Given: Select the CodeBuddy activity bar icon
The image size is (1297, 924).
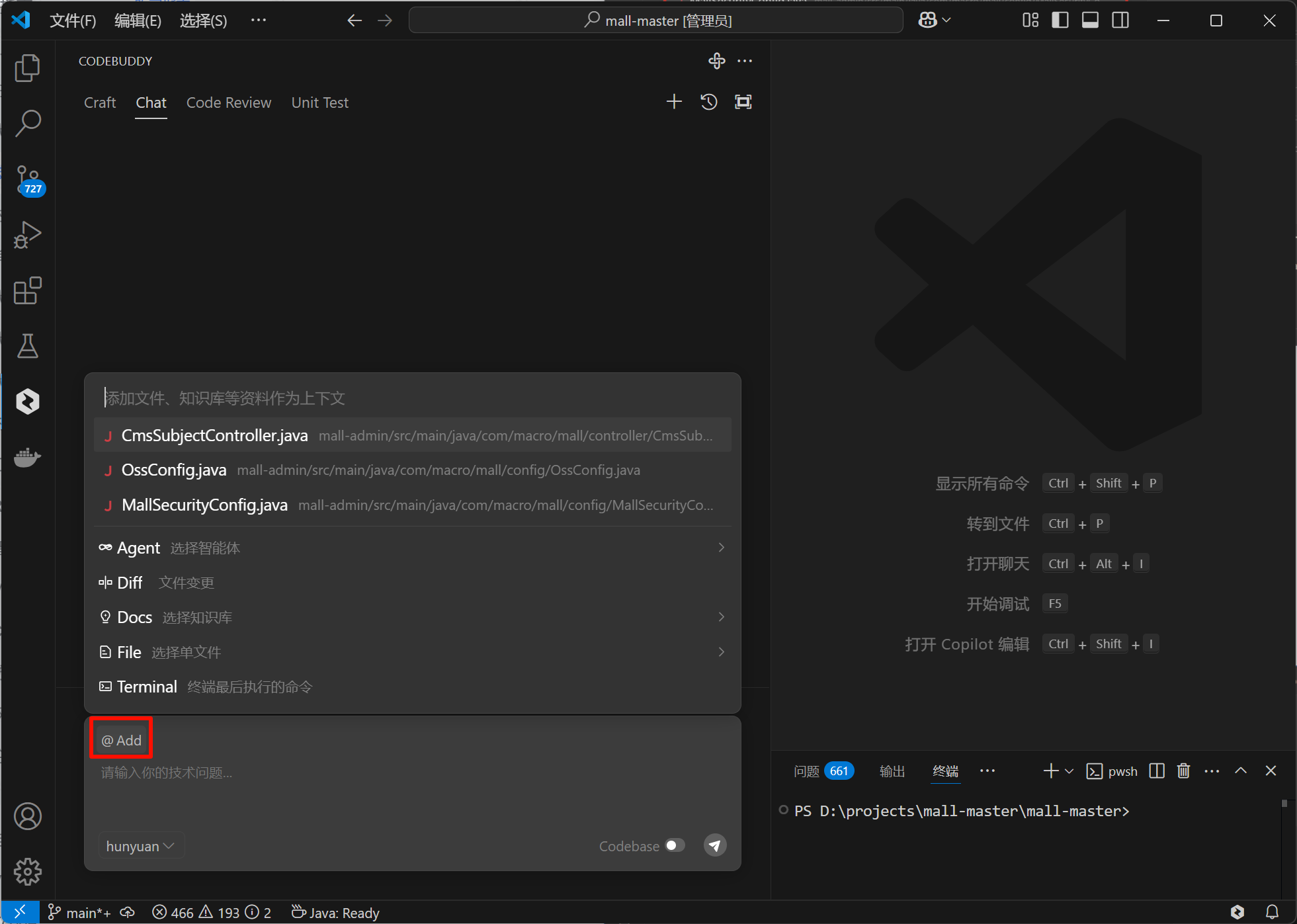Looking at the screenshot, I should tap(27, 401).
